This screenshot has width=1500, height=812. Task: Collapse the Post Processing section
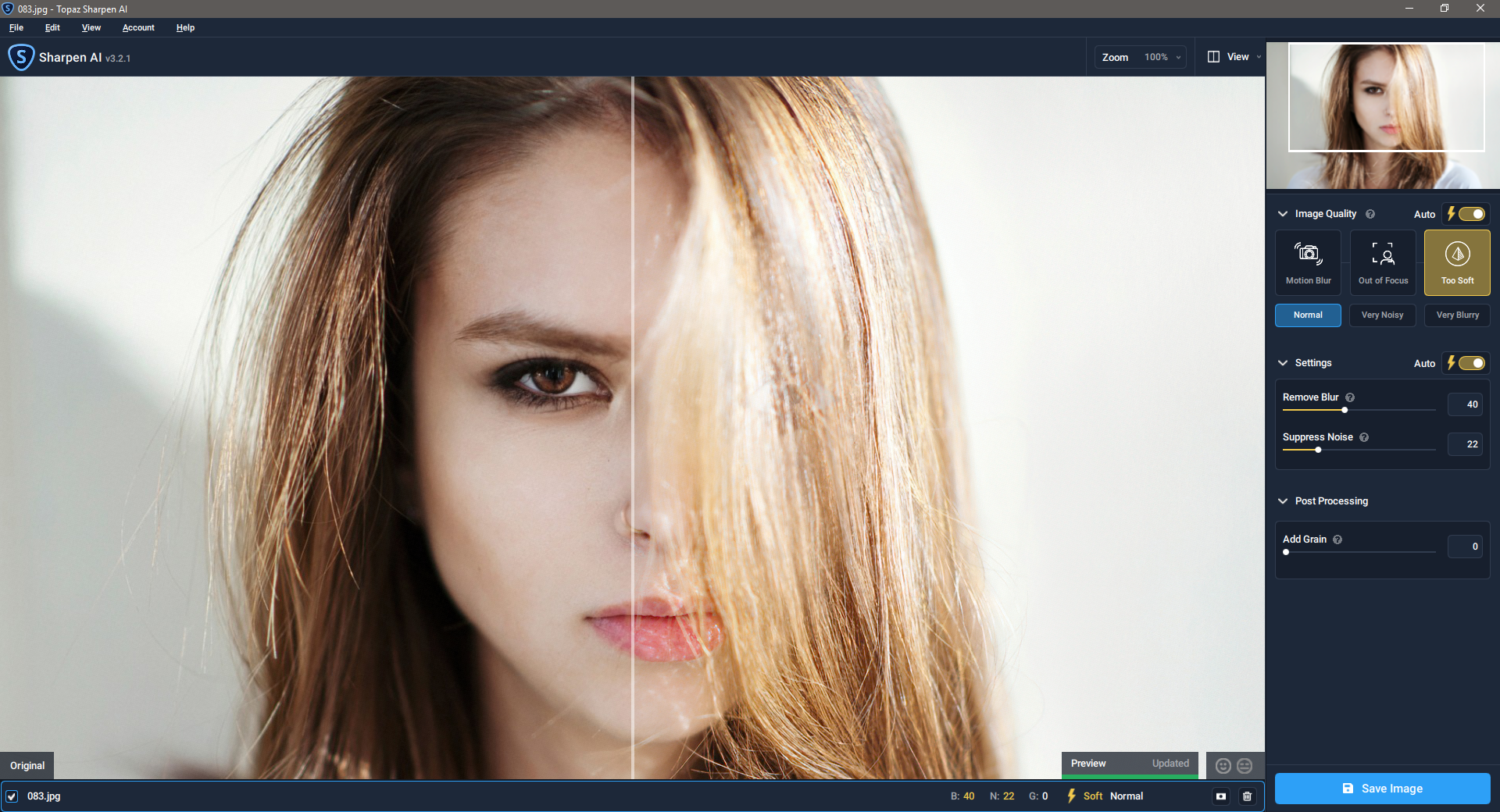(1283, 501)
